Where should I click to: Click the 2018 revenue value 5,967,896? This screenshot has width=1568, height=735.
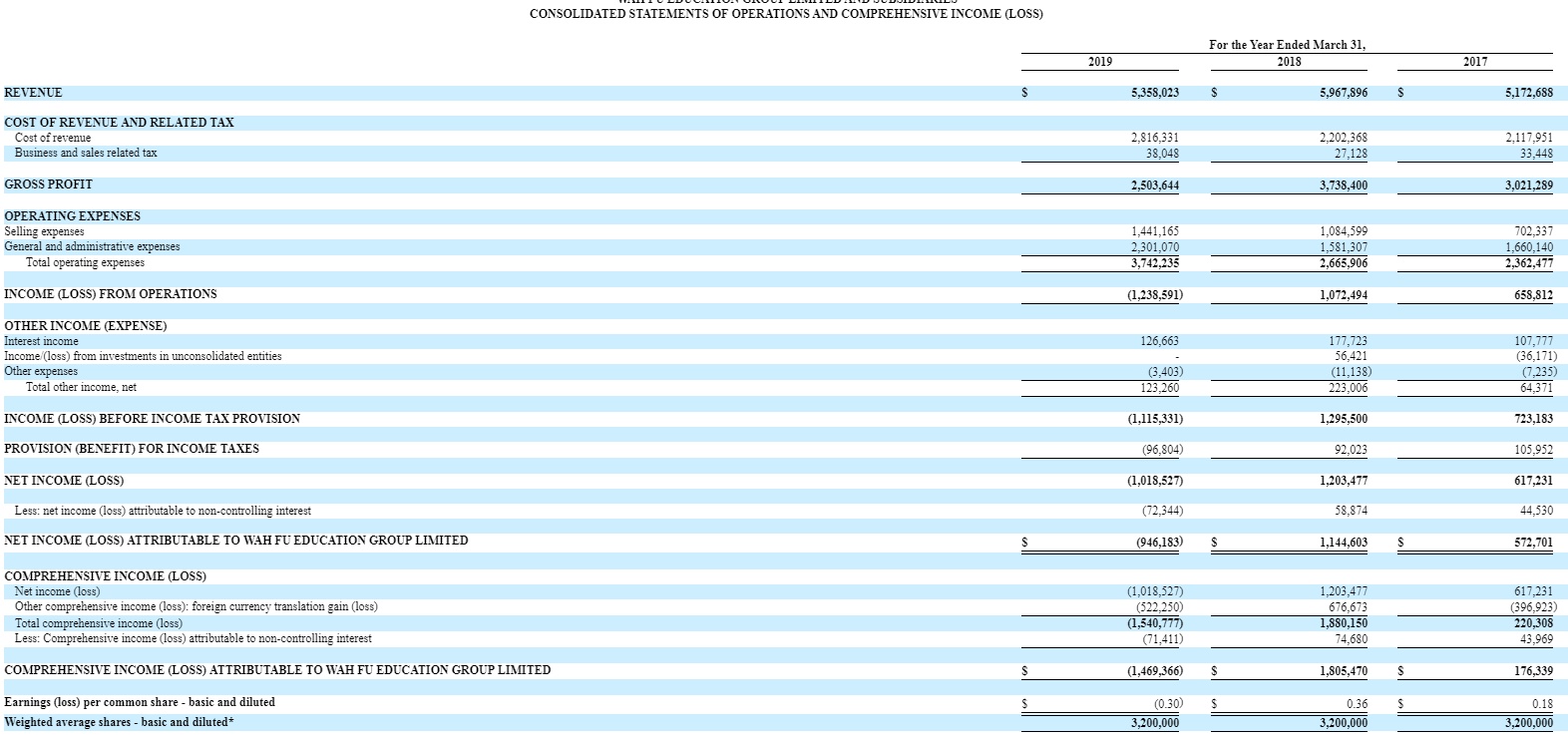tap(1344, 93)
